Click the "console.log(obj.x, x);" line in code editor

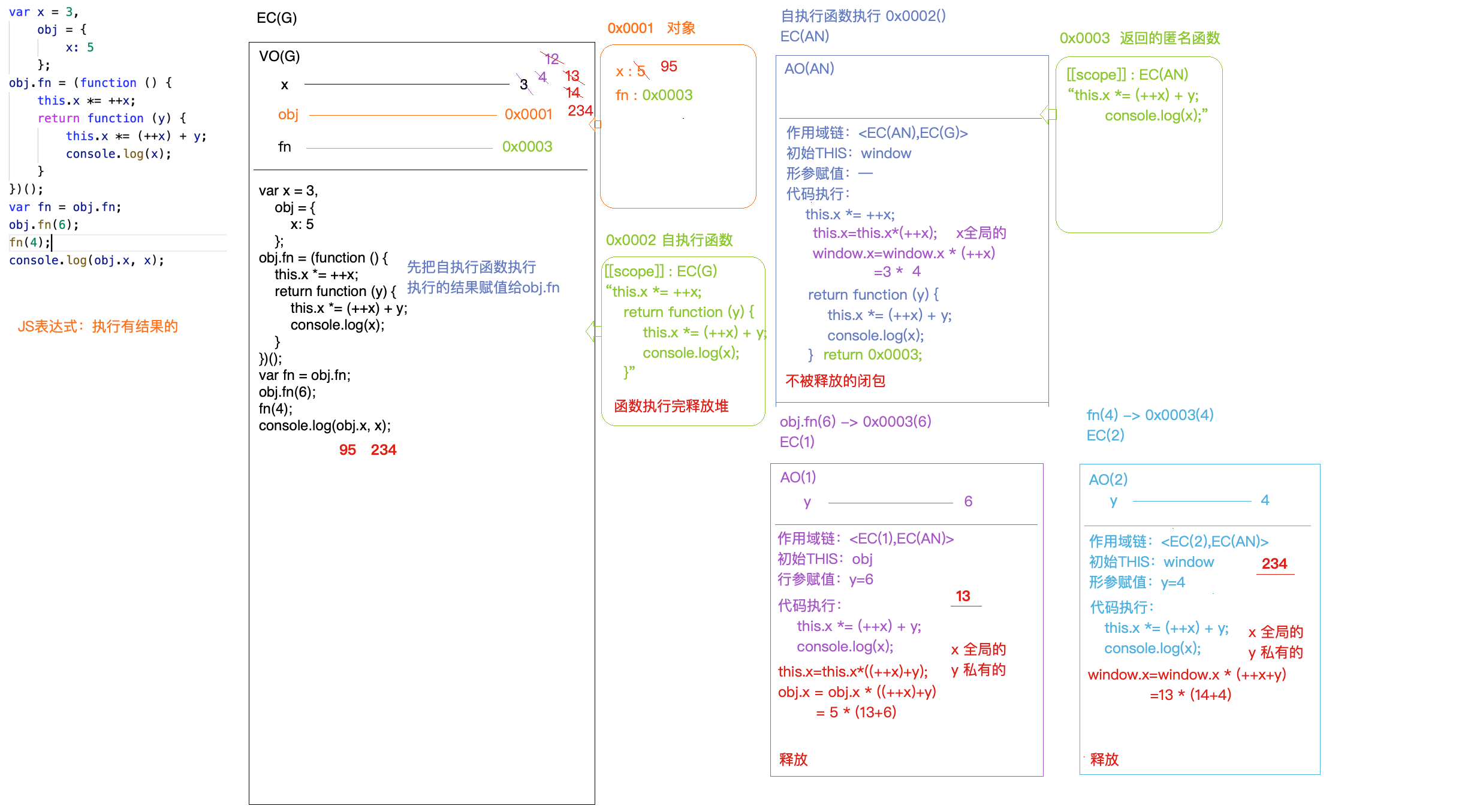(86, 261)
